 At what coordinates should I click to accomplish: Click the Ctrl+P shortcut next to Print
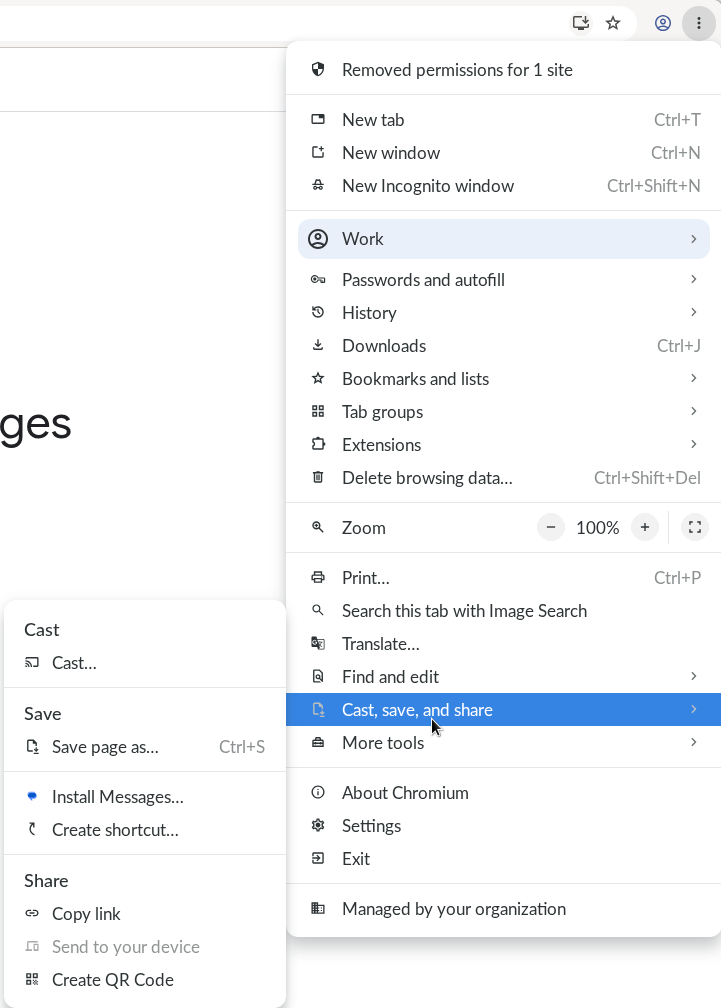tap(677, 578)
